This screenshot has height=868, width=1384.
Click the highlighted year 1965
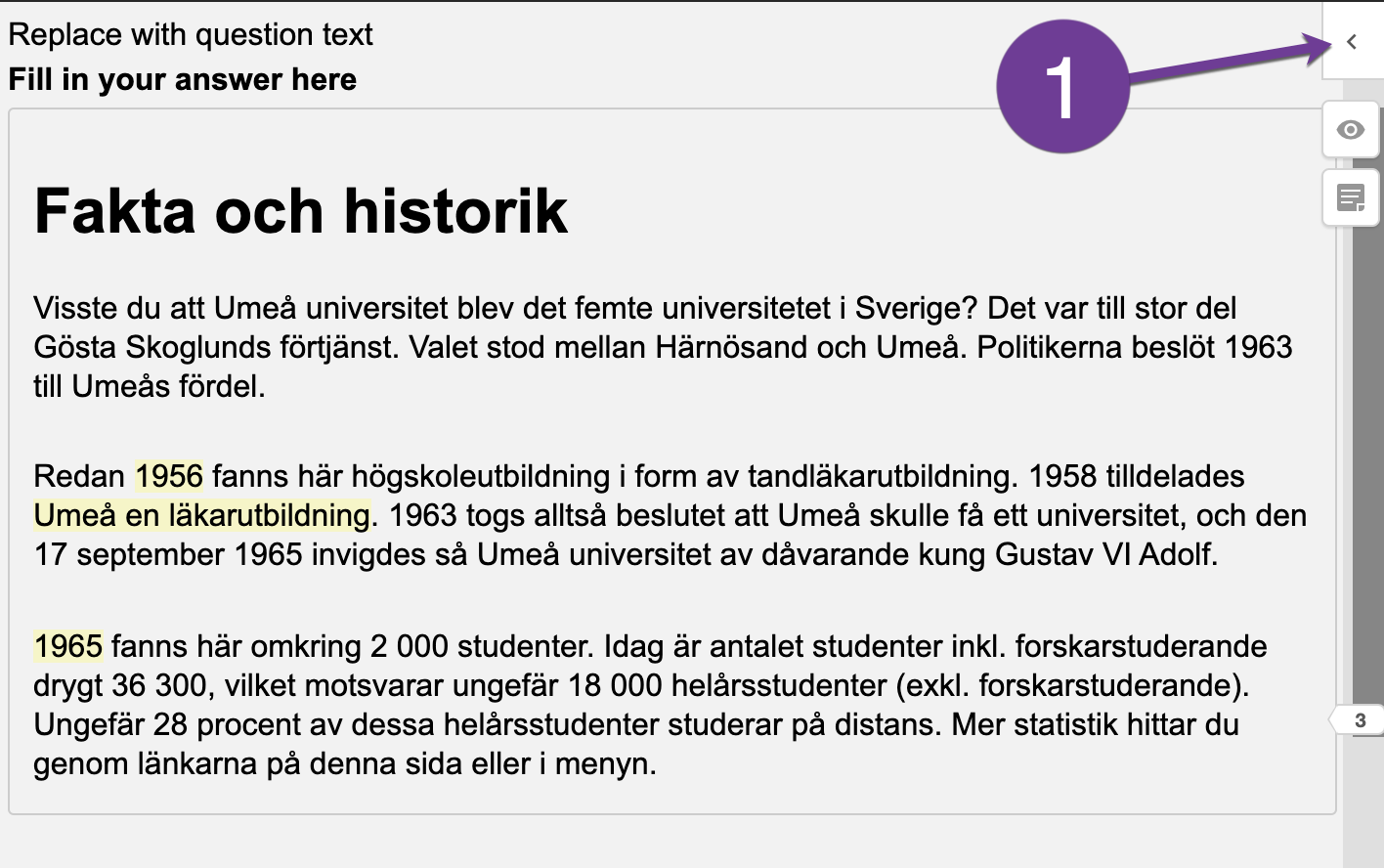(68, 646)
